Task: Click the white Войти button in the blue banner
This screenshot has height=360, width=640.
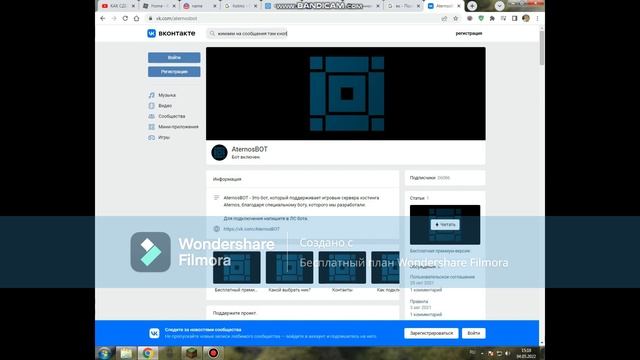Action: point(473,333)
